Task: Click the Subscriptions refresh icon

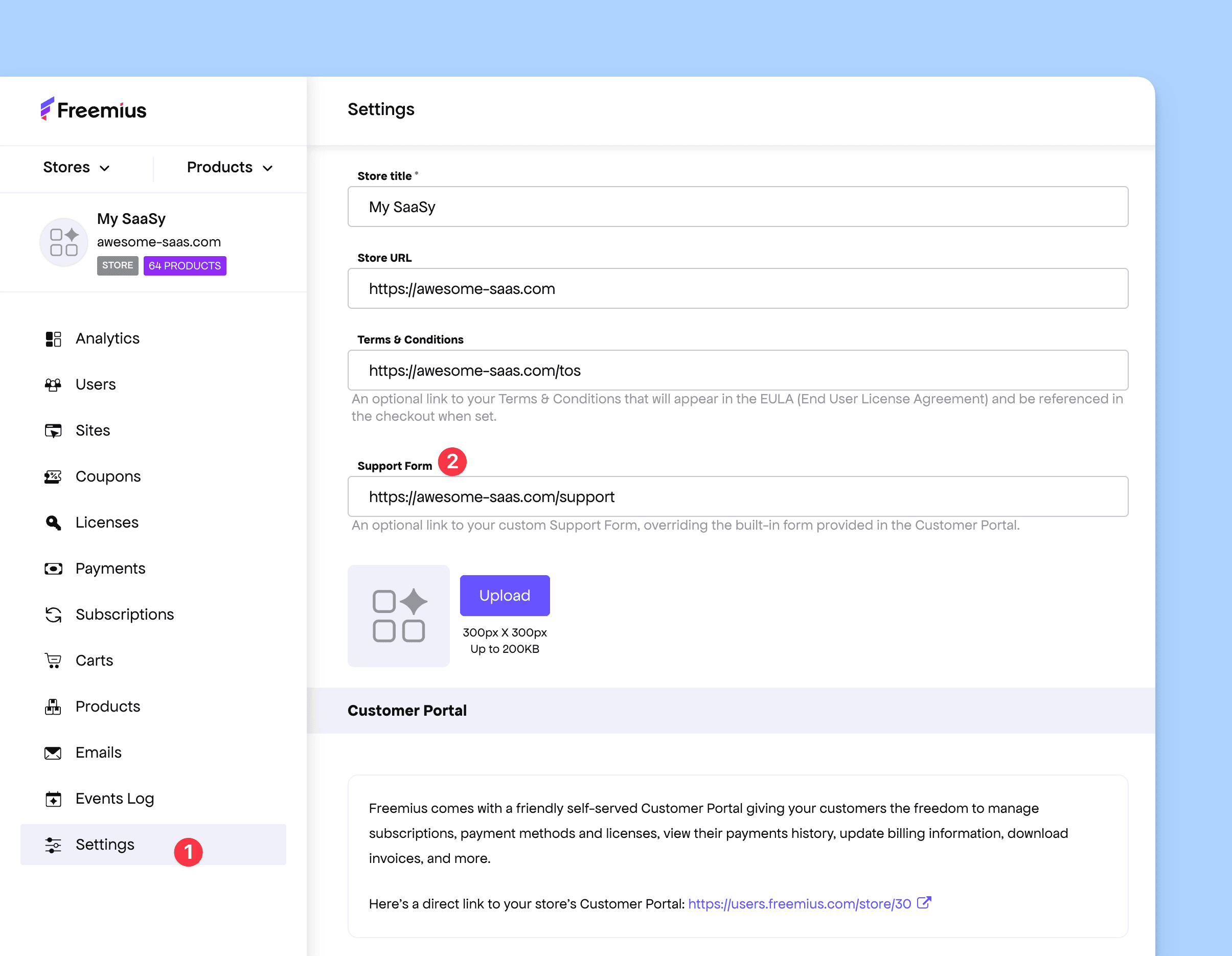Action: pyautogui.click(x=53, y=615)
